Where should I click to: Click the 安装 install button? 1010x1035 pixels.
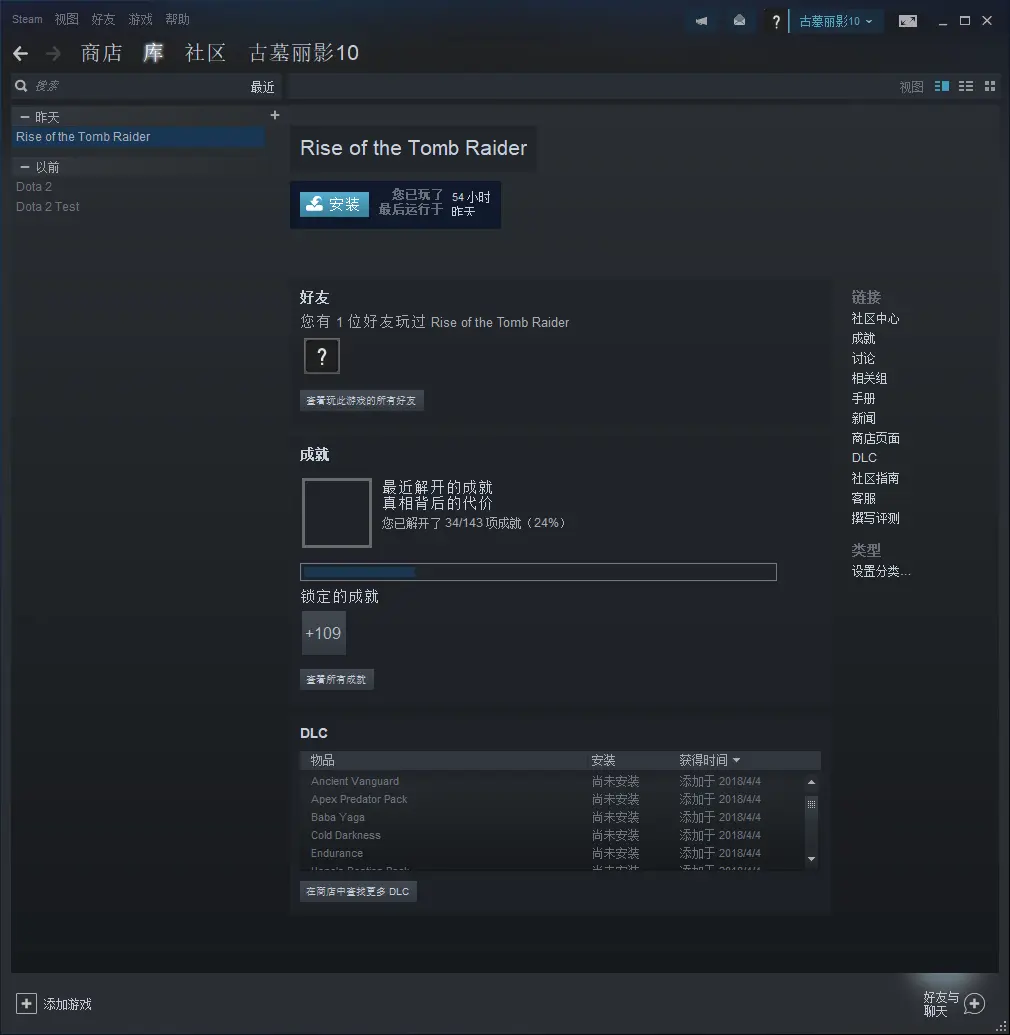[x=334, y=204]
